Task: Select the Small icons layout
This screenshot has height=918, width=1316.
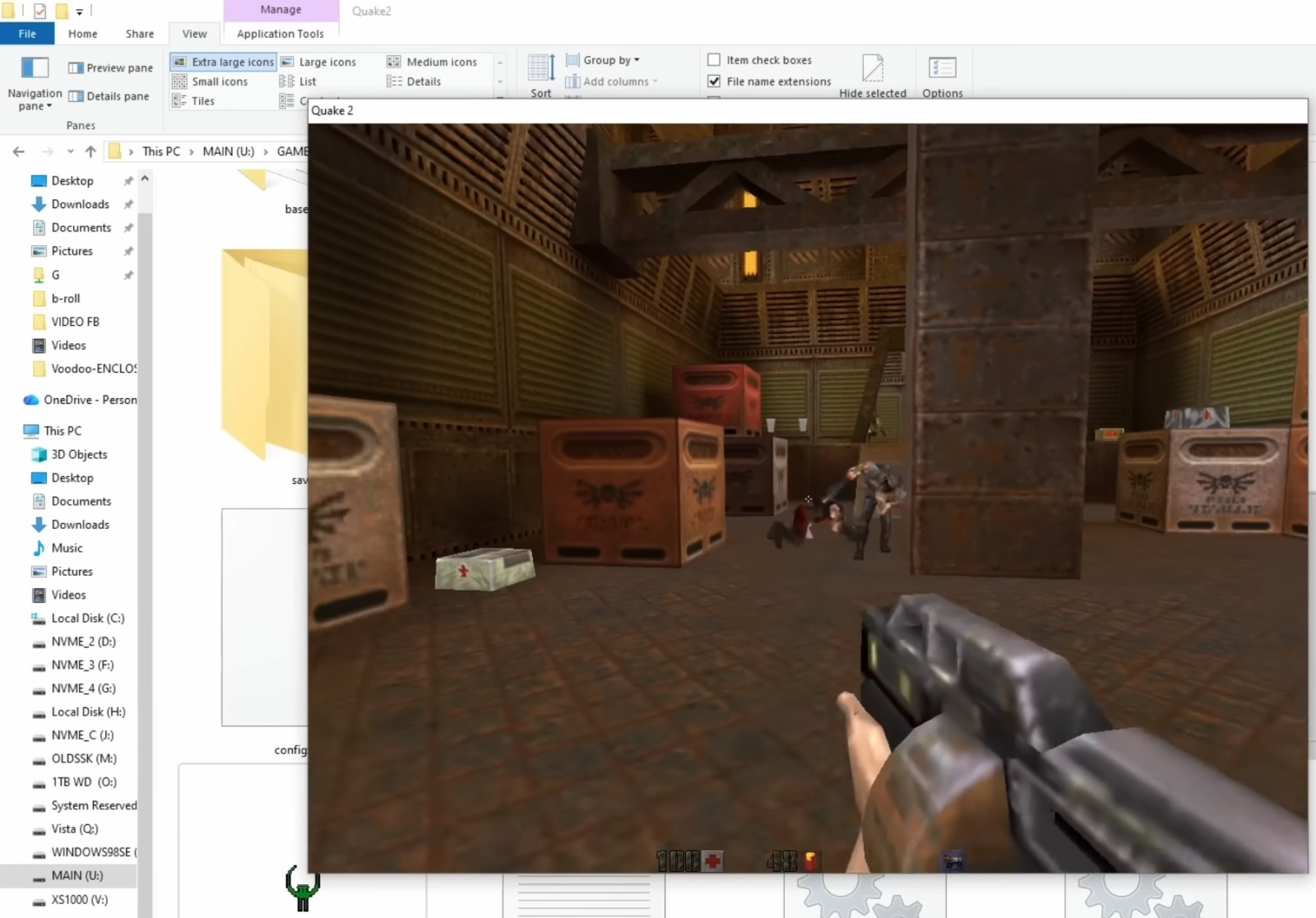Action: [x=211, y=81]
